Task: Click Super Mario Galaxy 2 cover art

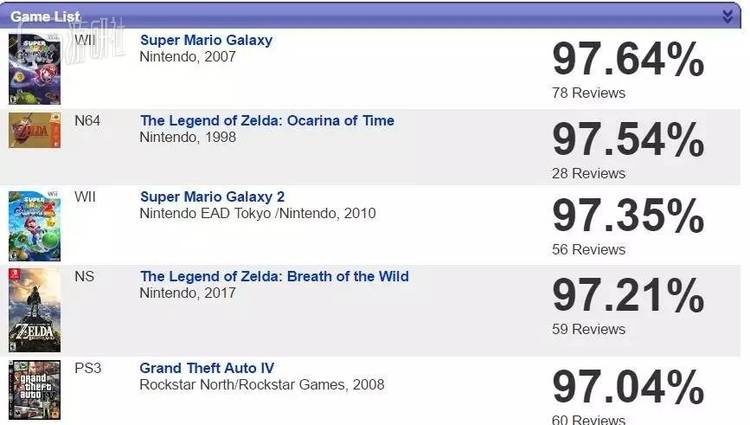Action: 28,224
